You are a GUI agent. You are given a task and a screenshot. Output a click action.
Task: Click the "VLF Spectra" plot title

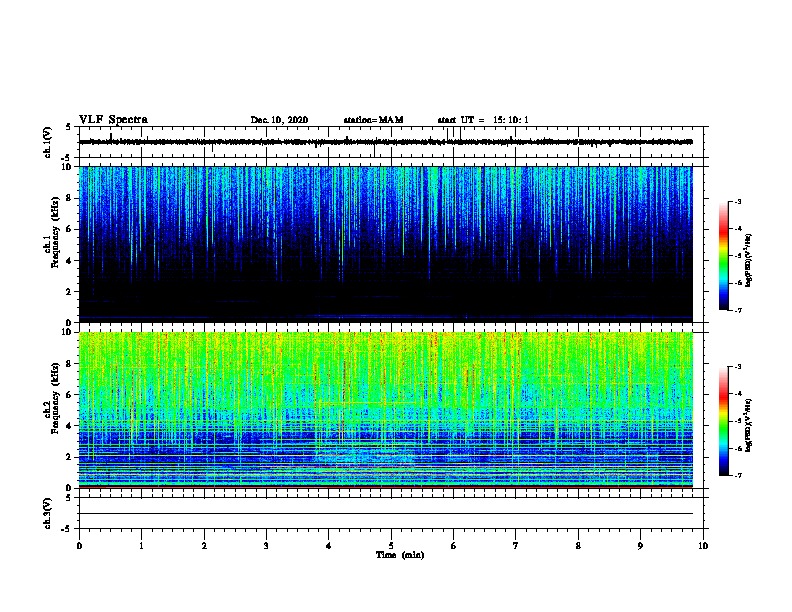pos(113,120)
